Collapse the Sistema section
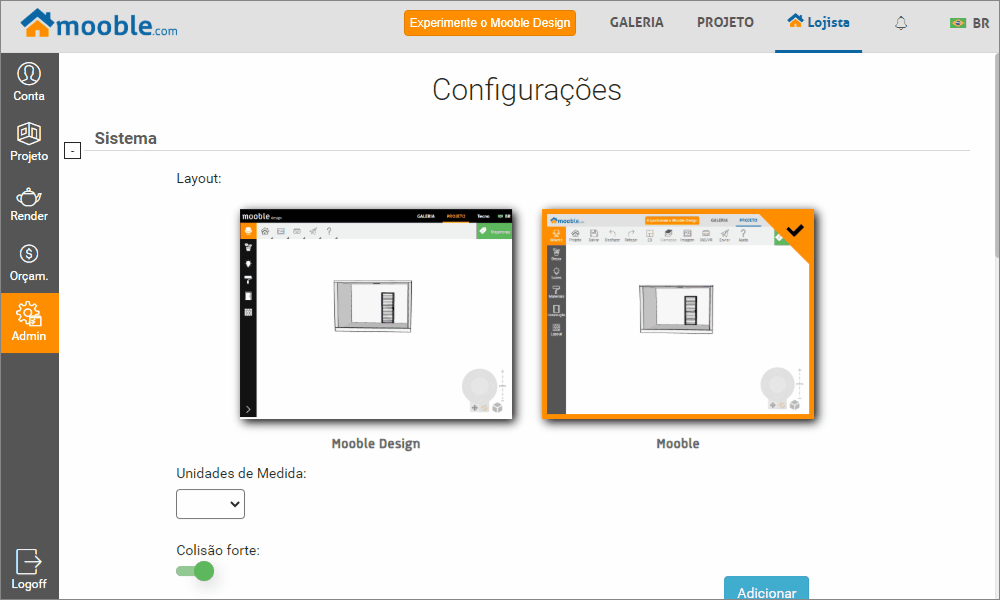 click(72, 151)
